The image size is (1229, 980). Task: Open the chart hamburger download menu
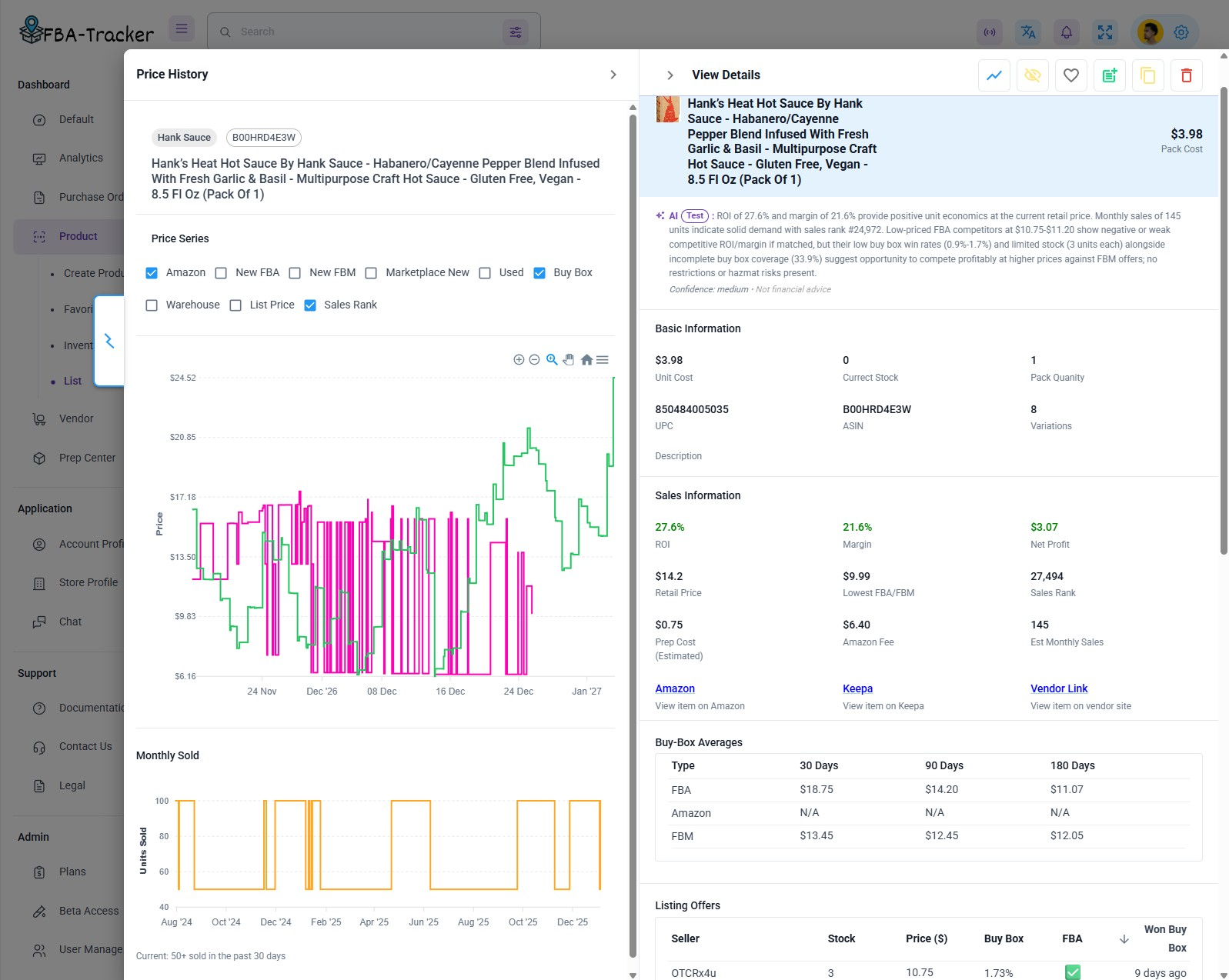[603, 360]
